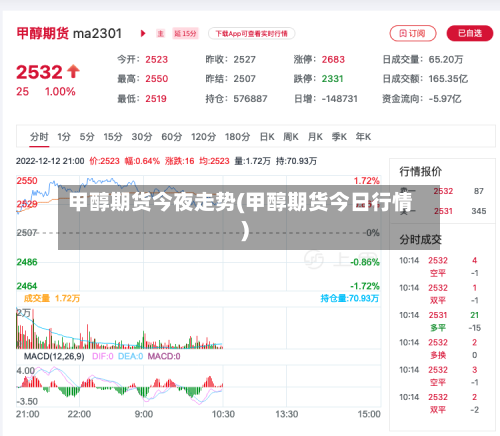Click the 日增 value -148731

point(339,99)
